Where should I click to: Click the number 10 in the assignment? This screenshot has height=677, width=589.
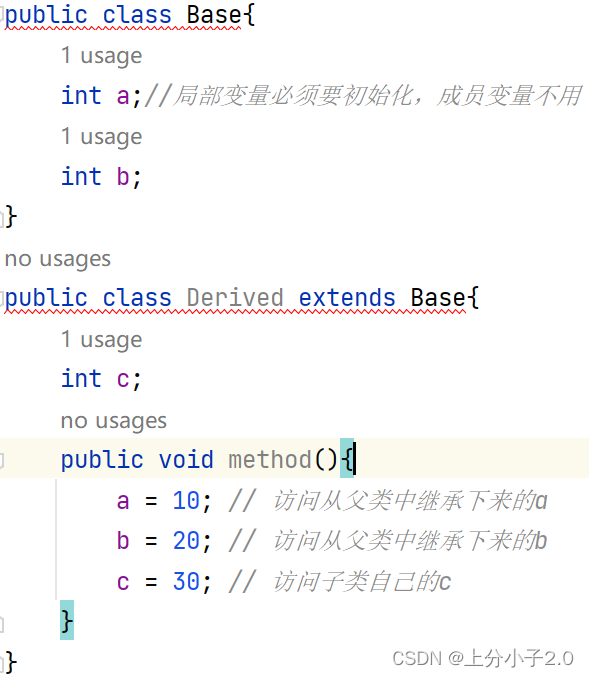point(186,501)
